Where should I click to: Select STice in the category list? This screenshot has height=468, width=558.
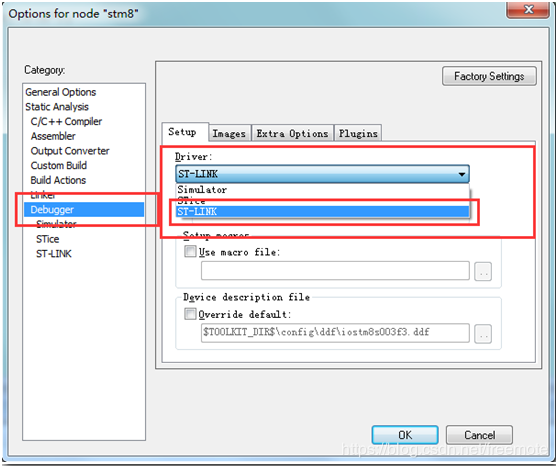pyautogui.click(x=48, y=239)
